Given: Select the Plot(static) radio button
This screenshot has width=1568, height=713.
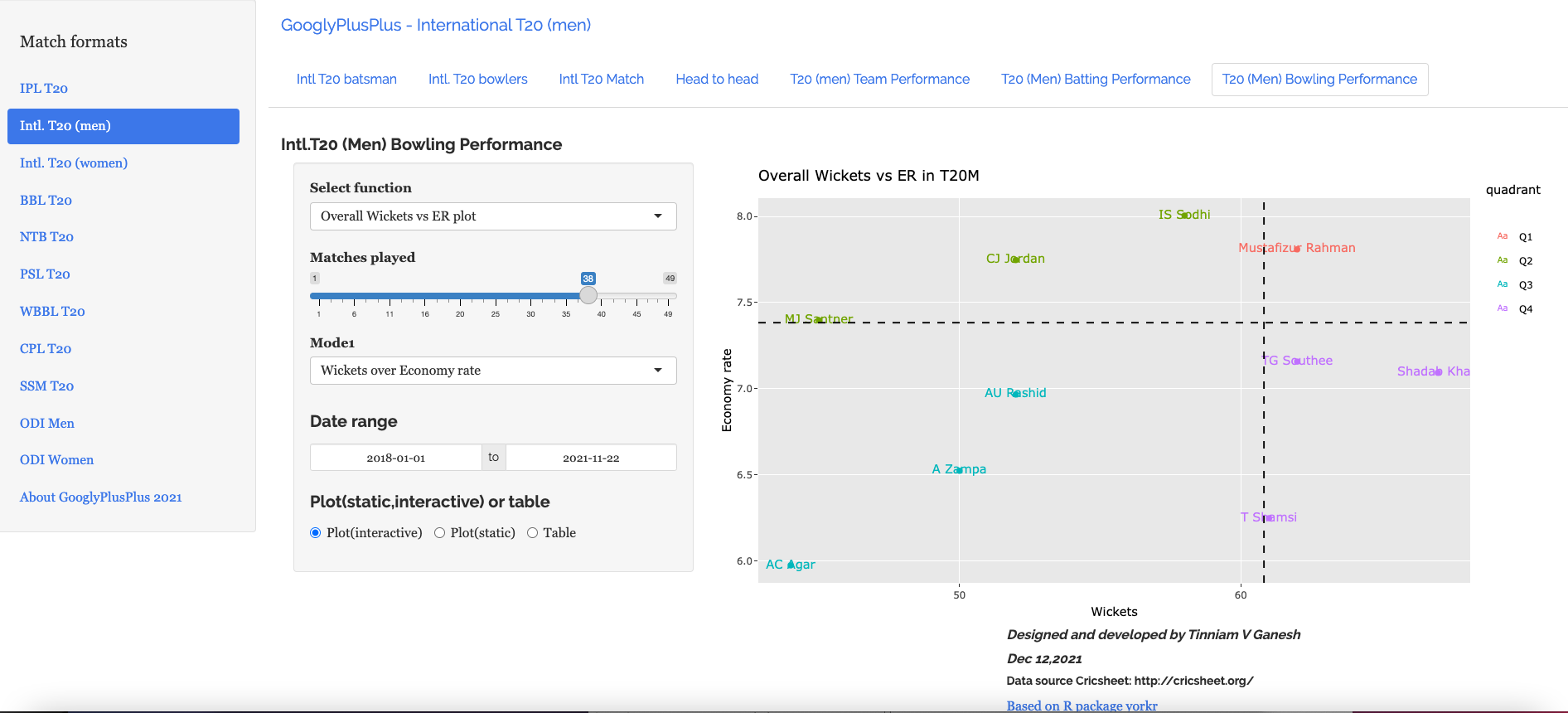Looking at the screenshot, I should click(x=440, y=533).
